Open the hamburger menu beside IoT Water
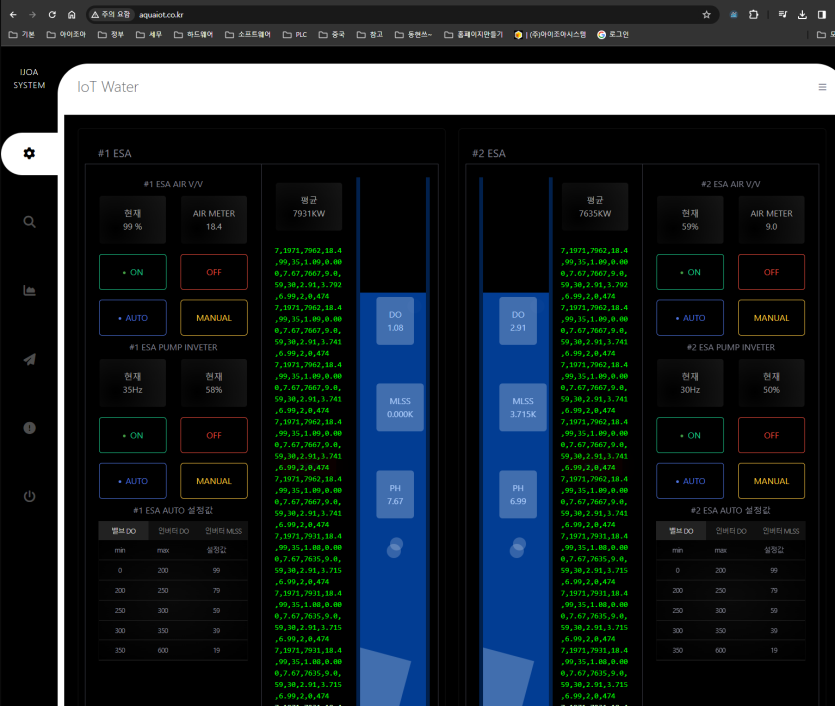This screenshot has height=706, width=835. [822, 87]
